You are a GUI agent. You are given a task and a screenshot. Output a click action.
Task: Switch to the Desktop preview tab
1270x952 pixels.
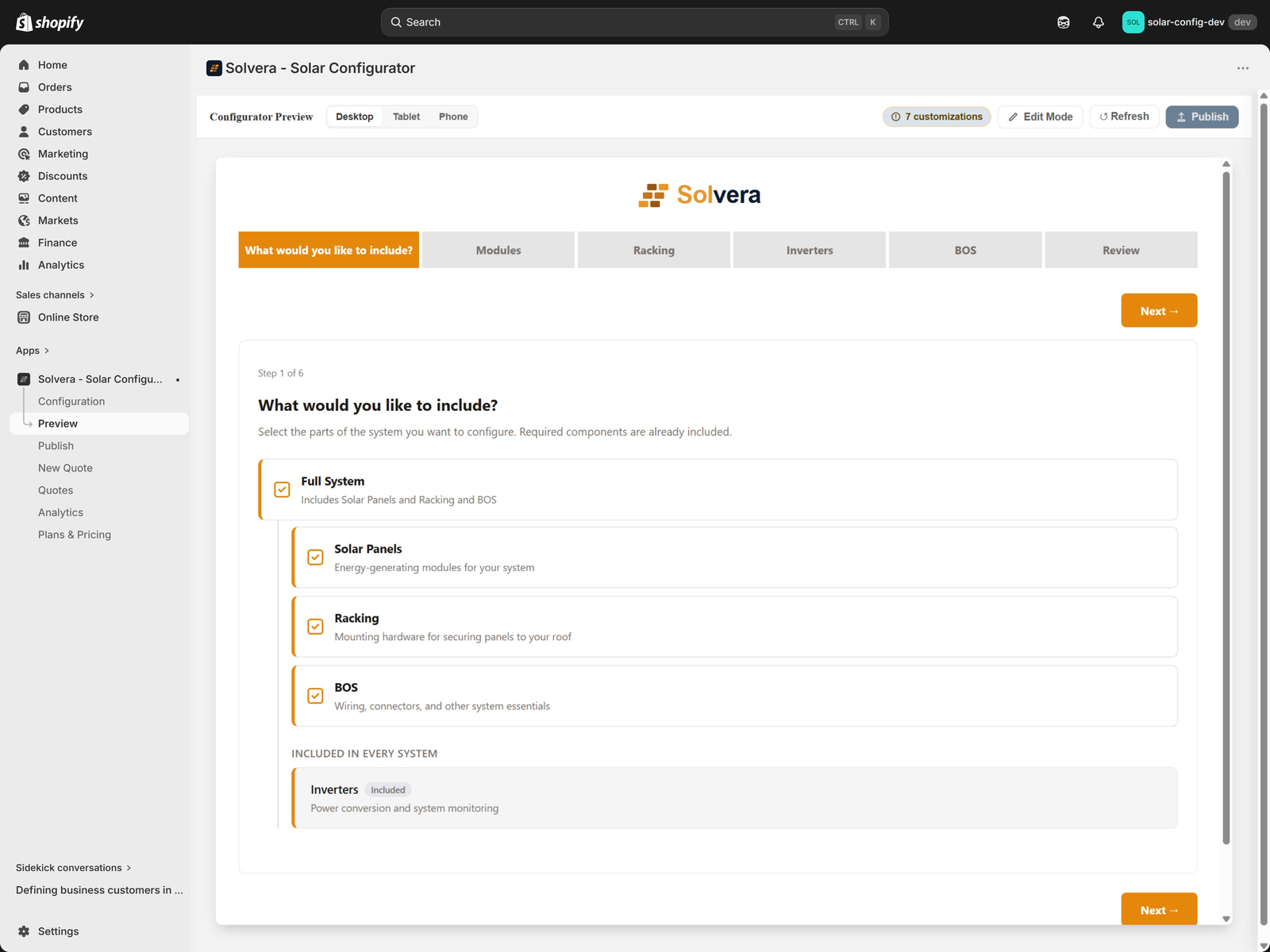pos(354,117)
